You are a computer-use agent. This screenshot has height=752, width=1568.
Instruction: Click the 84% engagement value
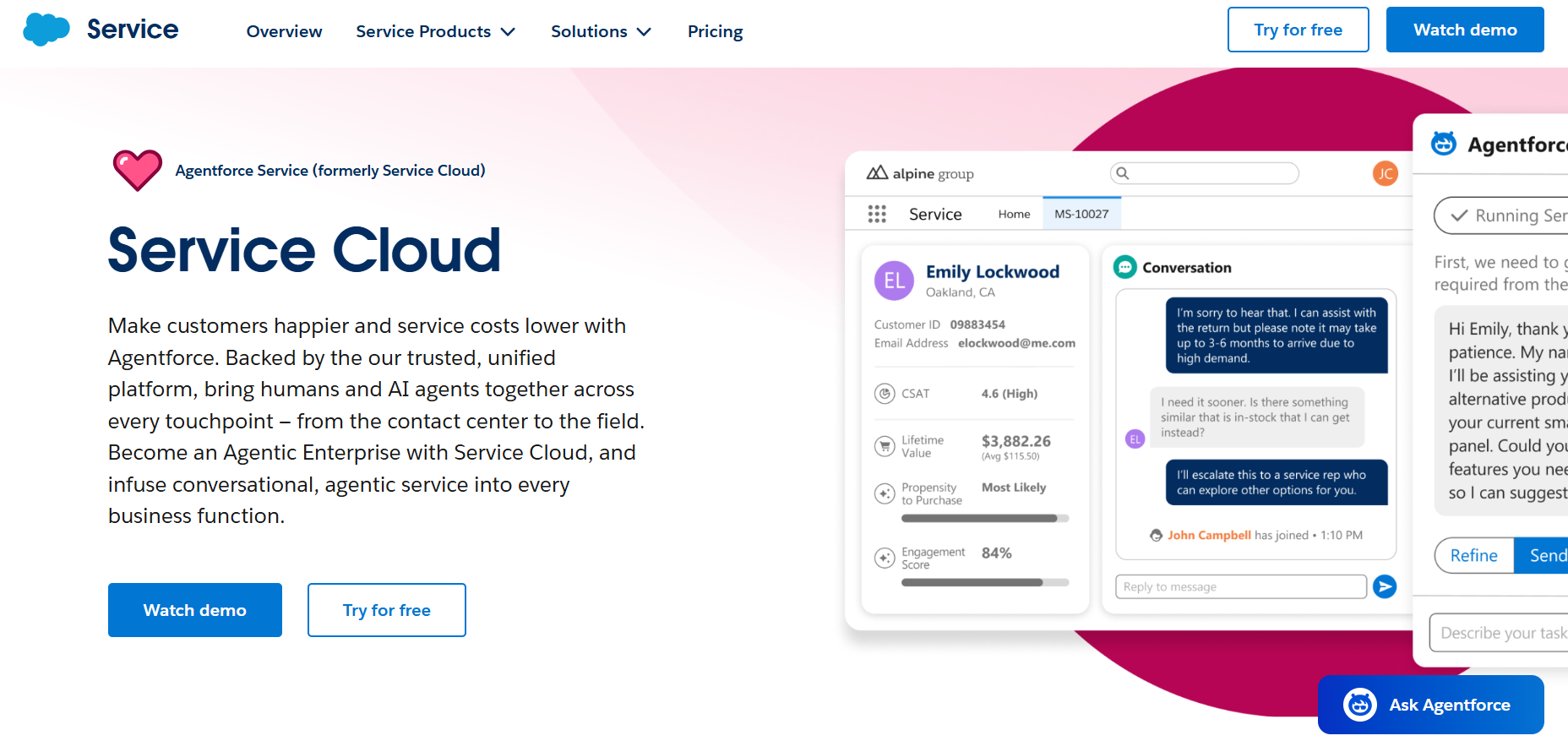coord(997,553)
